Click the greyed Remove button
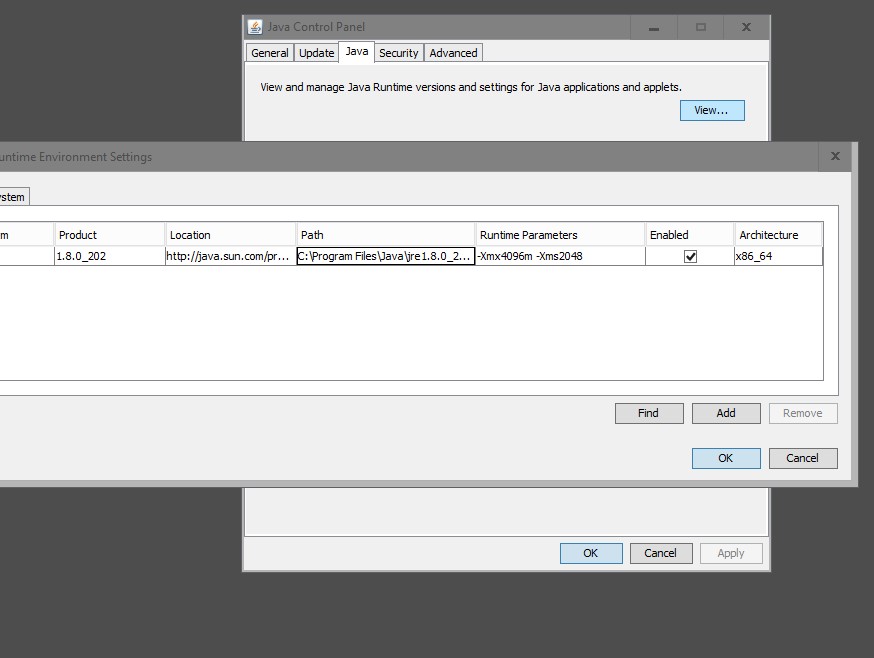Viewport: 874px width, 658px height. pos(803,413)
